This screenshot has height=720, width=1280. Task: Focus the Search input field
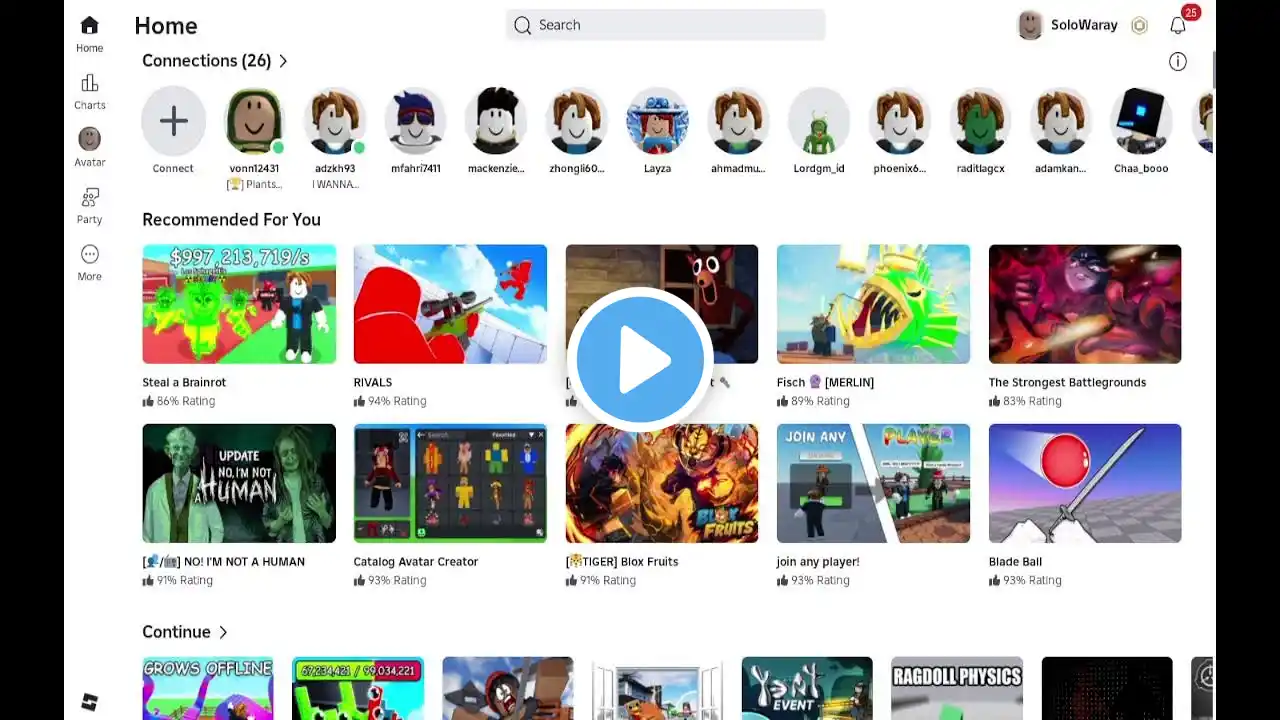pos(665,25)
